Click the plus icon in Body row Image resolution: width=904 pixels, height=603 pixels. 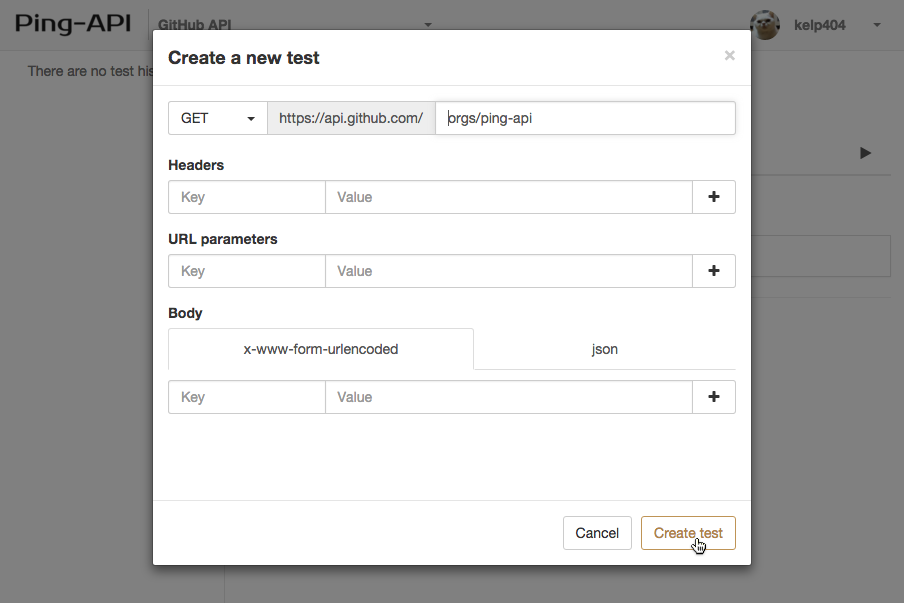(714, 397)
